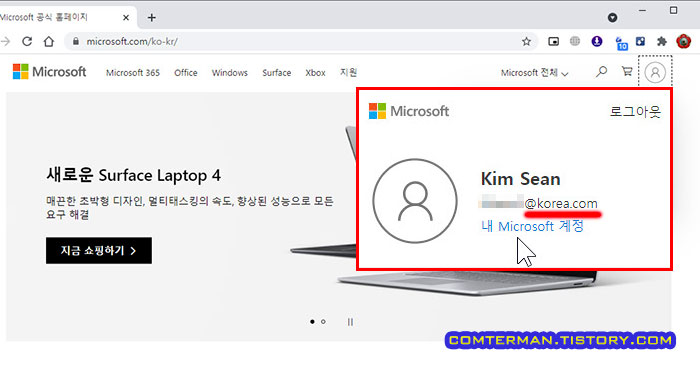Reload the page with the refresh icon
700x365 pixels.
[27, 41]
